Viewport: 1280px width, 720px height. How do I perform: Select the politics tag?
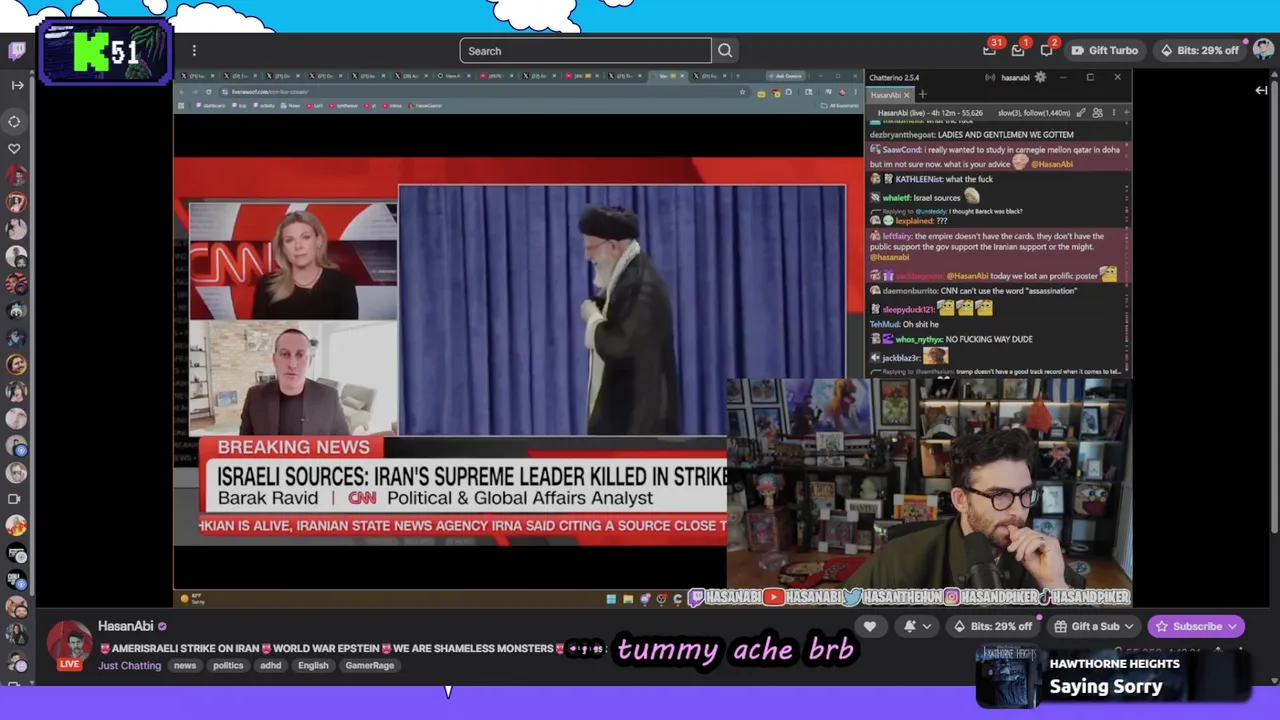coord(228,665)
